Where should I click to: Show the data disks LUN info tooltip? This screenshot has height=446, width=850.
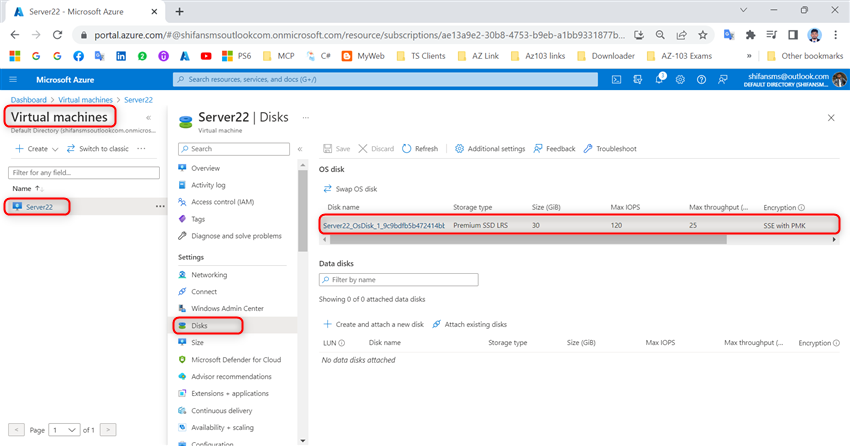click(342, 343)
